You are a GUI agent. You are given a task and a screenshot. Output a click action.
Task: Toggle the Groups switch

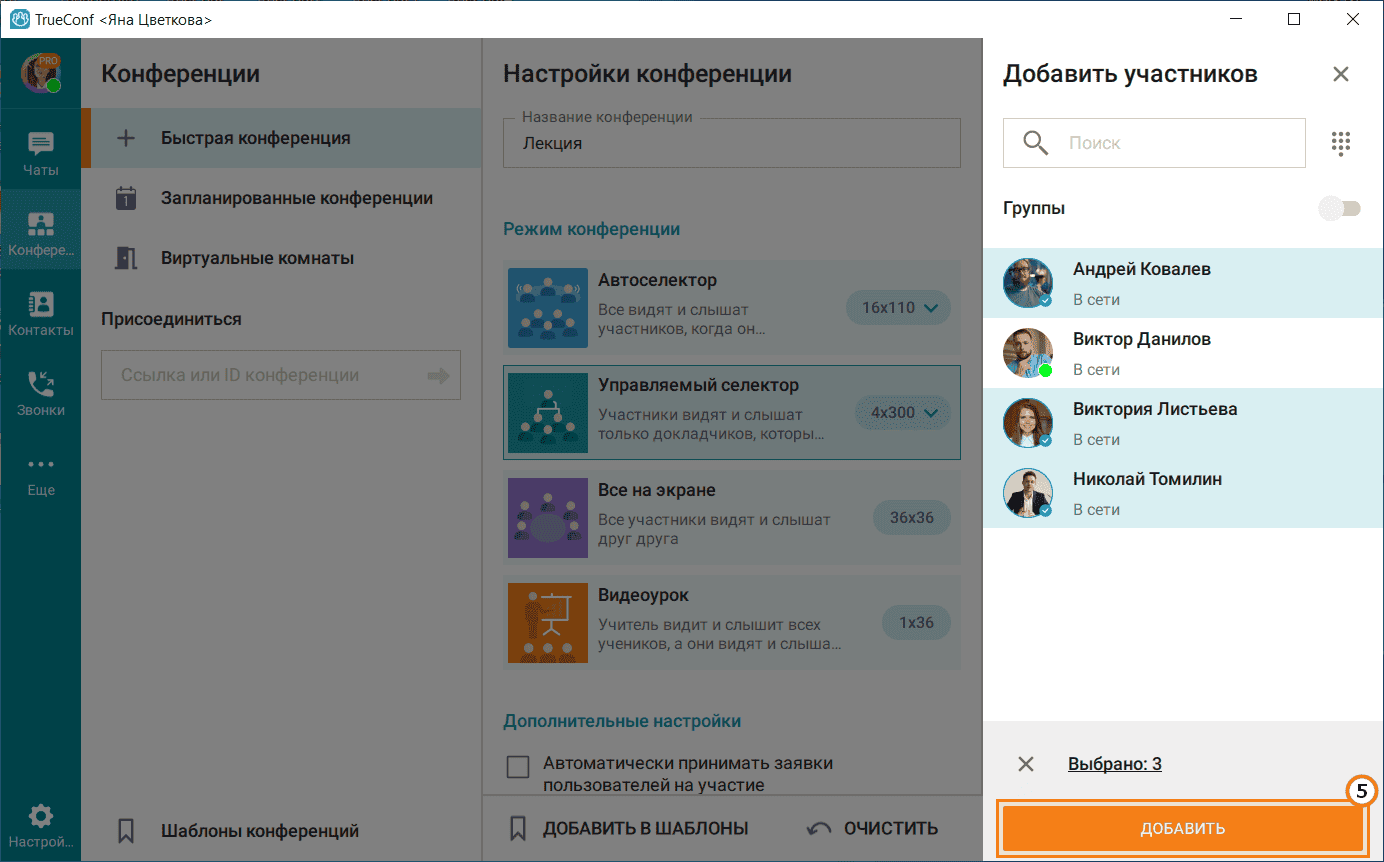click(1340, 208)
